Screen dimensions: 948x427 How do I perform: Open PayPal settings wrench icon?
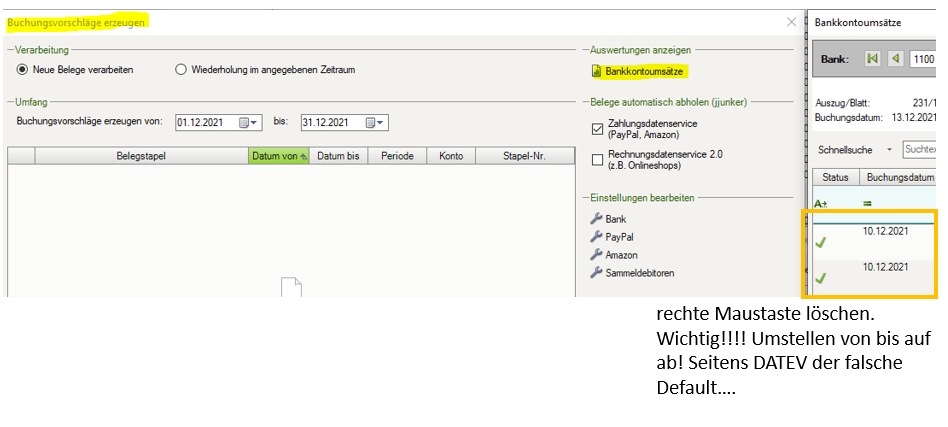[x=597, y=237]
